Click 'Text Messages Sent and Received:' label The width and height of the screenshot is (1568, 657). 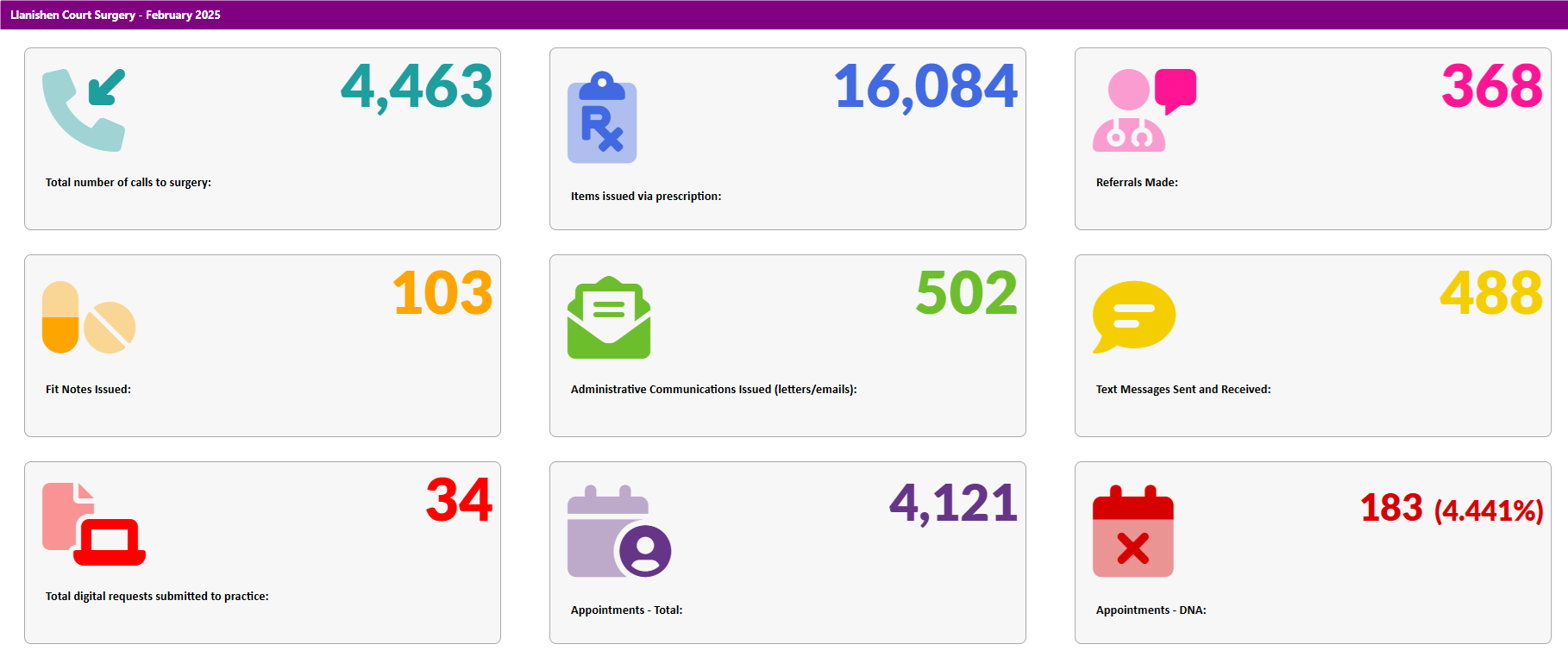click(1183, 390)
